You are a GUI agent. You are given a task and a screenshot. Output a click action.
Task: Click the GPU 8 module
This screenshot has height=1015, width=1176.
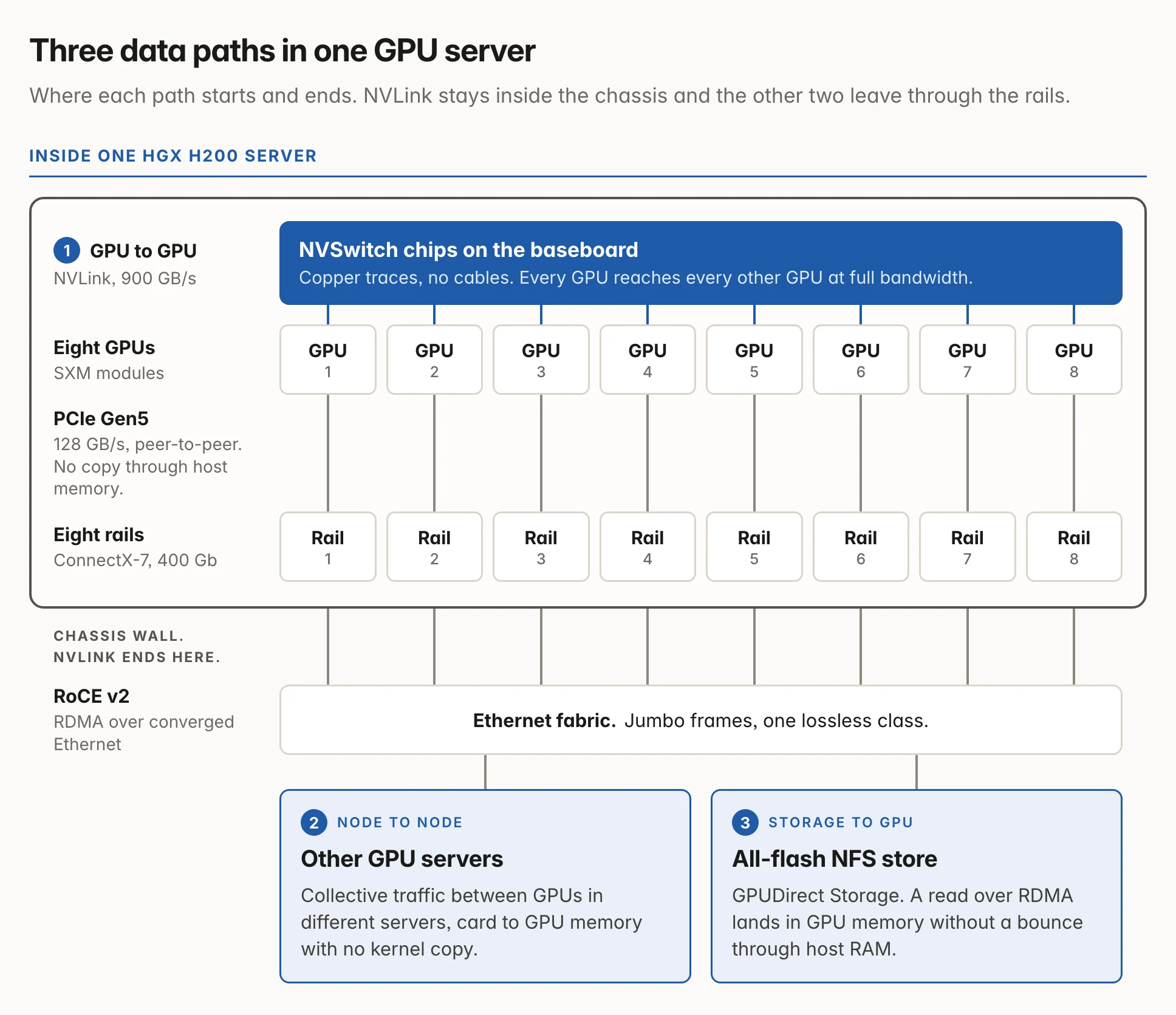[1074, 360]
